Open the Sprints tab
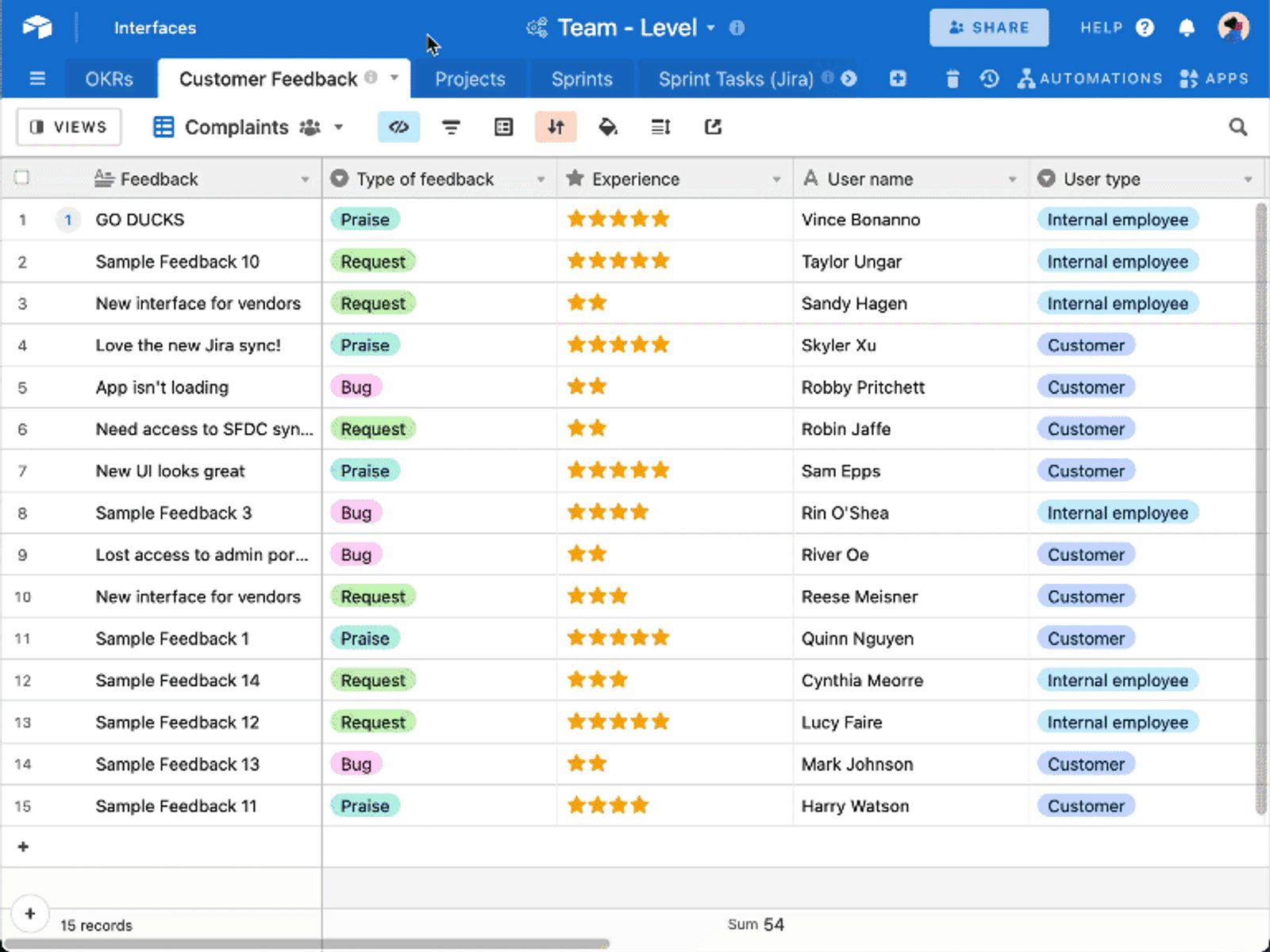Viewport: 1270px width, 952px height. [582, 79]
